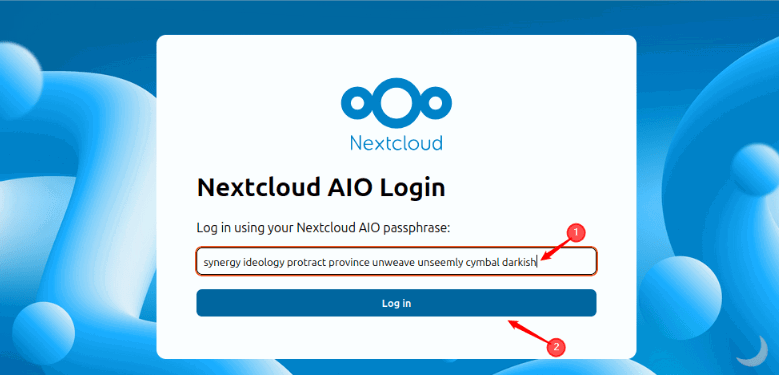Click the Nextcloud logo icon
The height and width of the screenshot is (375, 779).
tap(396, 103)
